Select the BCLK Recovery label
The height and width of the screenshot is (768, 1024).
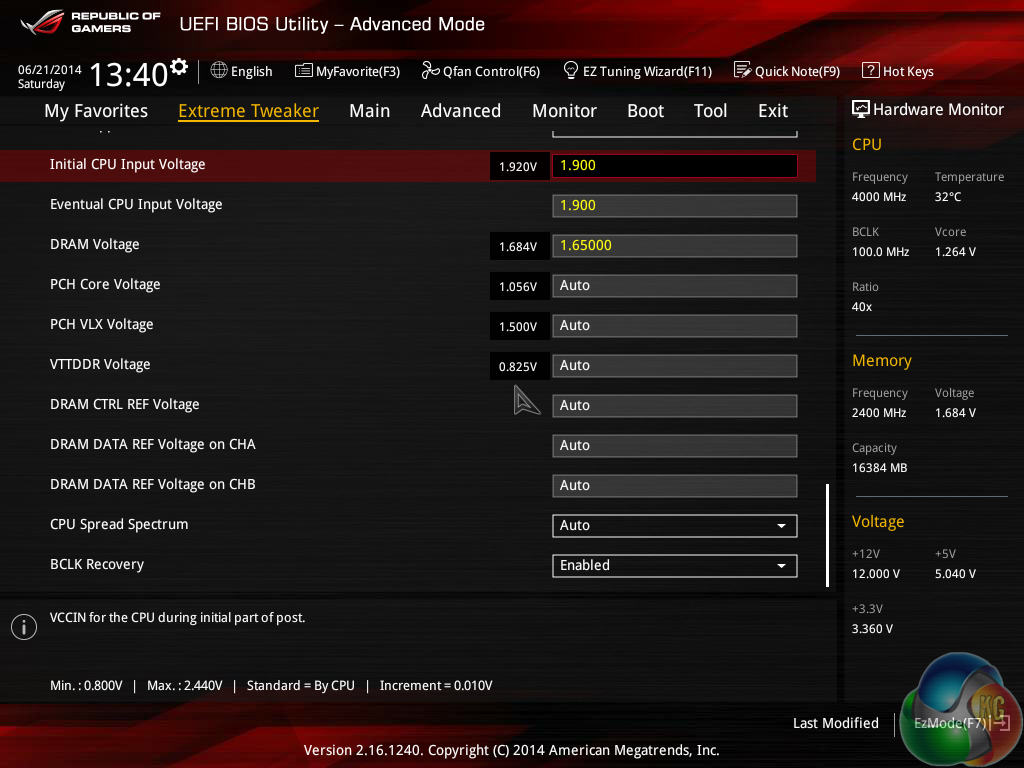click(97, 564)
